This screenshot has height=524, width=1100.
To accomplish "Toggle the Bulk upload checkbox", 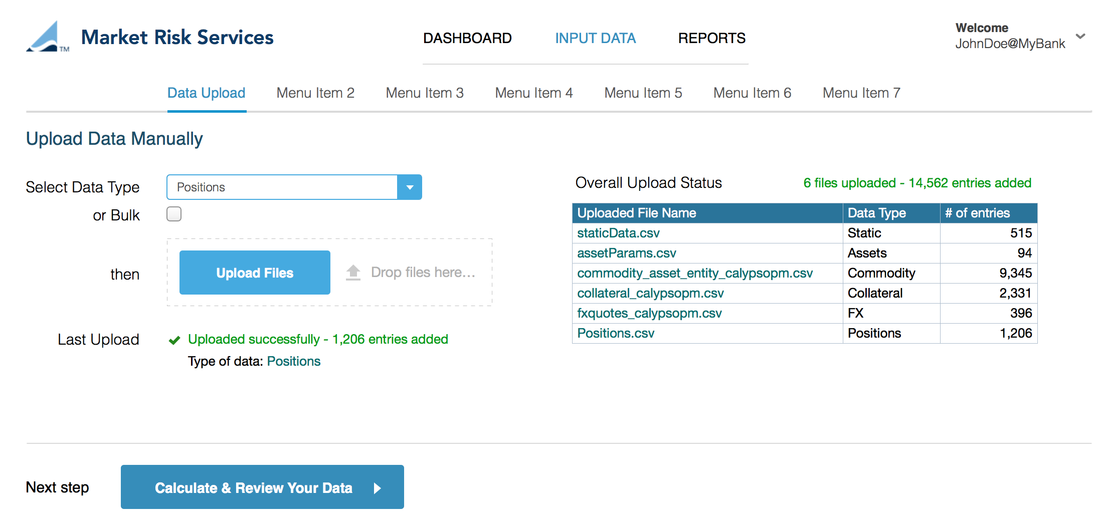I will coord(174,214).
